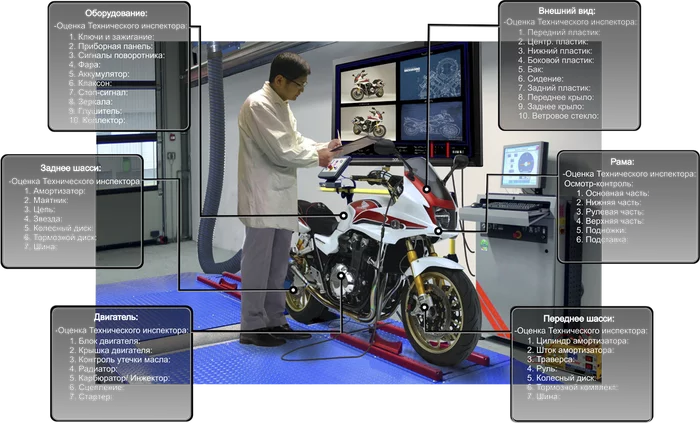Image resolution: width=700 pixels, height=423 pixels.
Task: Choose "3. Траверса:" entry
Action: point(550,359)
